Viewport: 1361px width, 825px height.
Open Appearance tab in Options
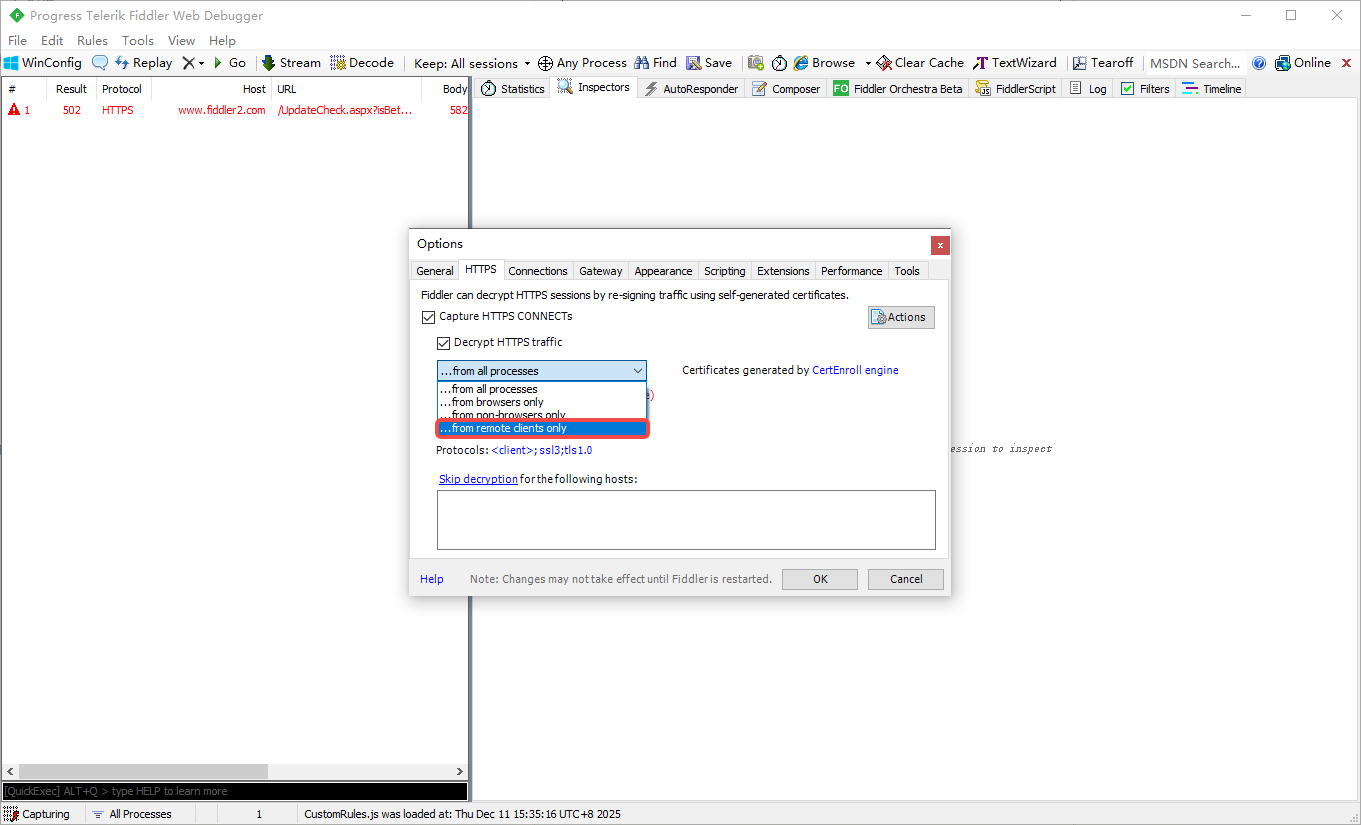pos(663,271)
